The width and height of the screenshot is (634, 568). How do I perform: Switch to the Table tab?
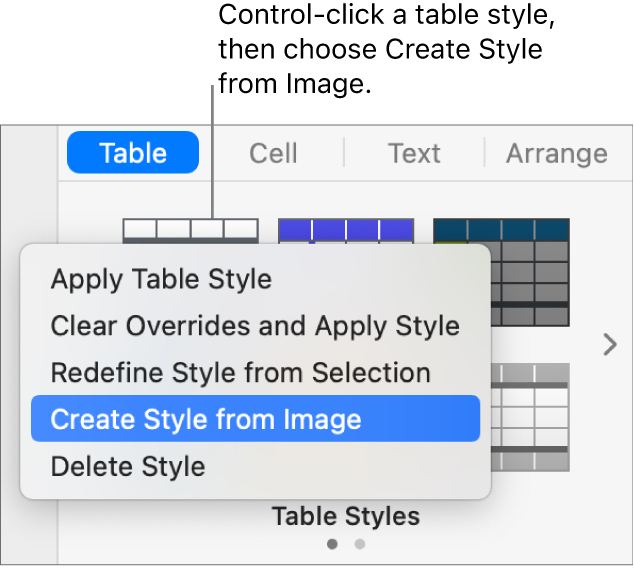pos(133,153)
